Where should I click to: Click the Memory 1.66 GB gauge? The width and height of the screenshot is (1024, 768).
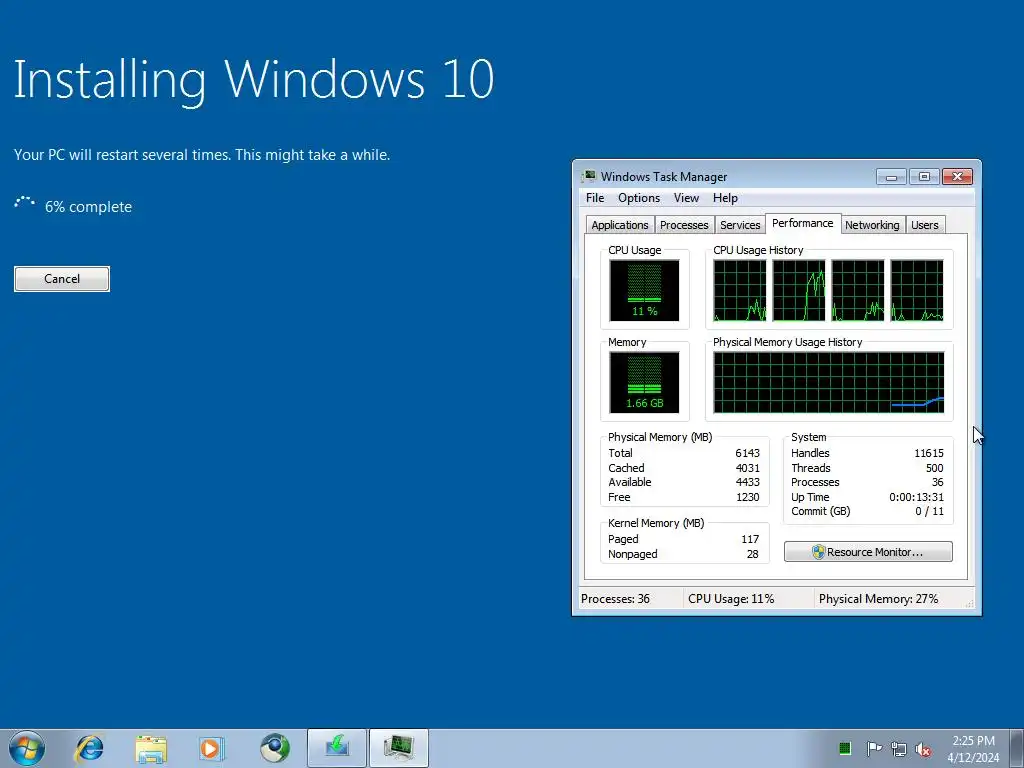click(x=645, y=383)
